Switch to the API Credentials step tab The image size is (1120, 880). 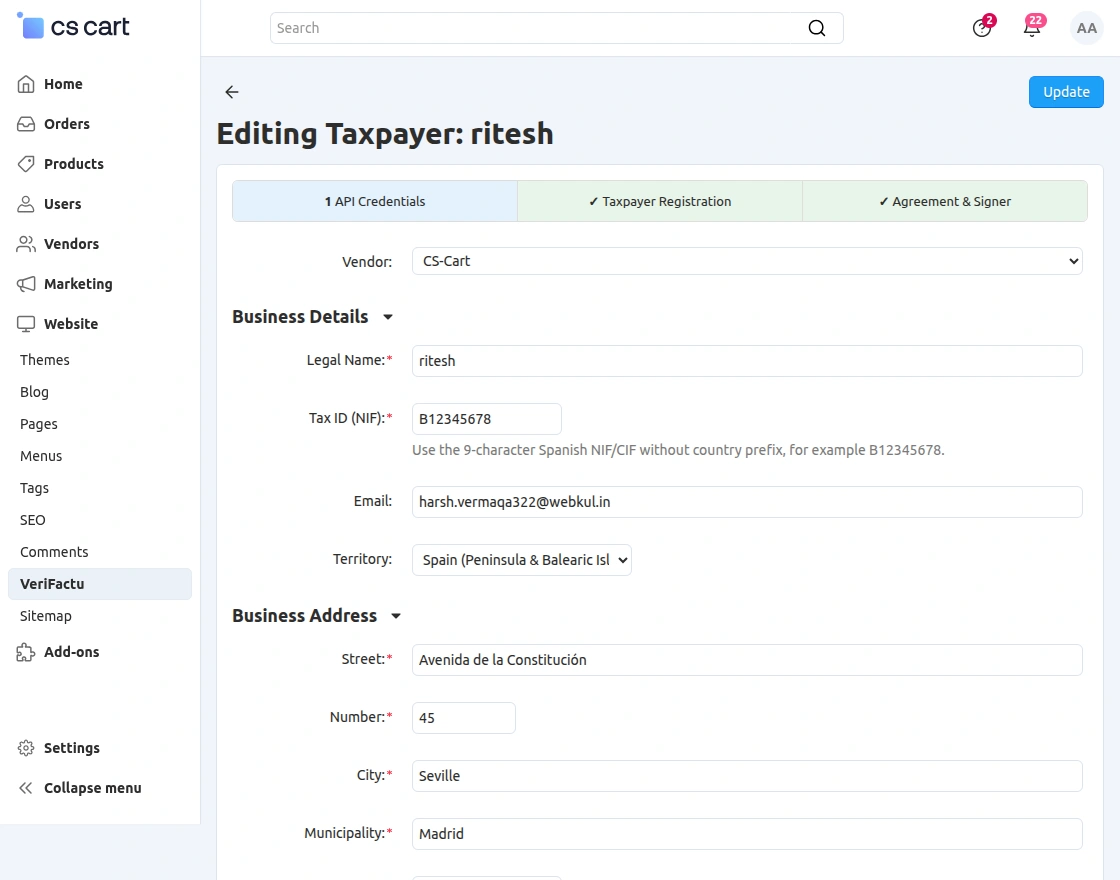click(x=375, y=201)
